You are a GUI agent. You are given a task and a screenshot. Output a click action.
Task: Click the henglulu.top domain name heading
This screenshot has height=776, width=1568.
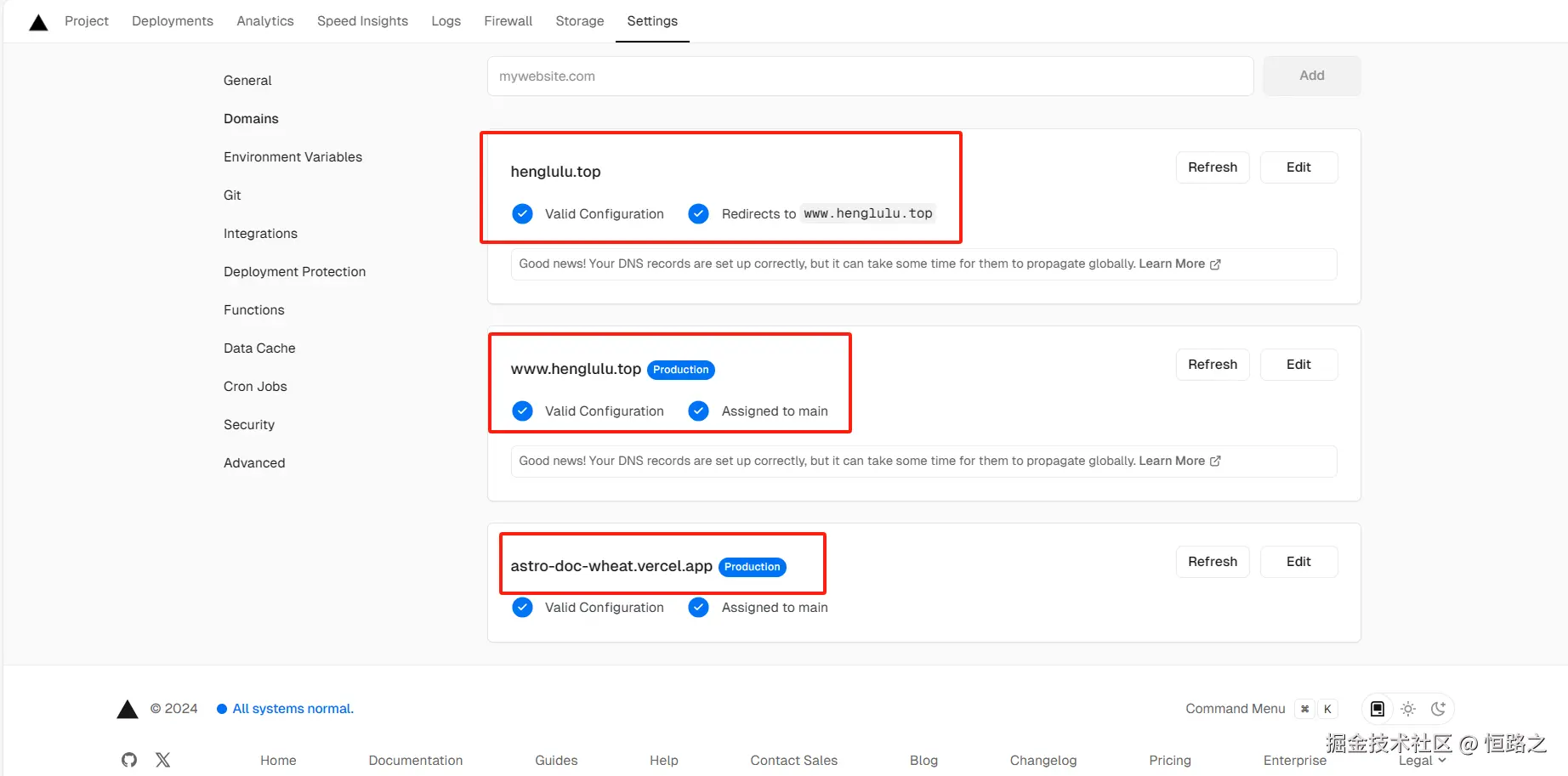tap(555, 172)
